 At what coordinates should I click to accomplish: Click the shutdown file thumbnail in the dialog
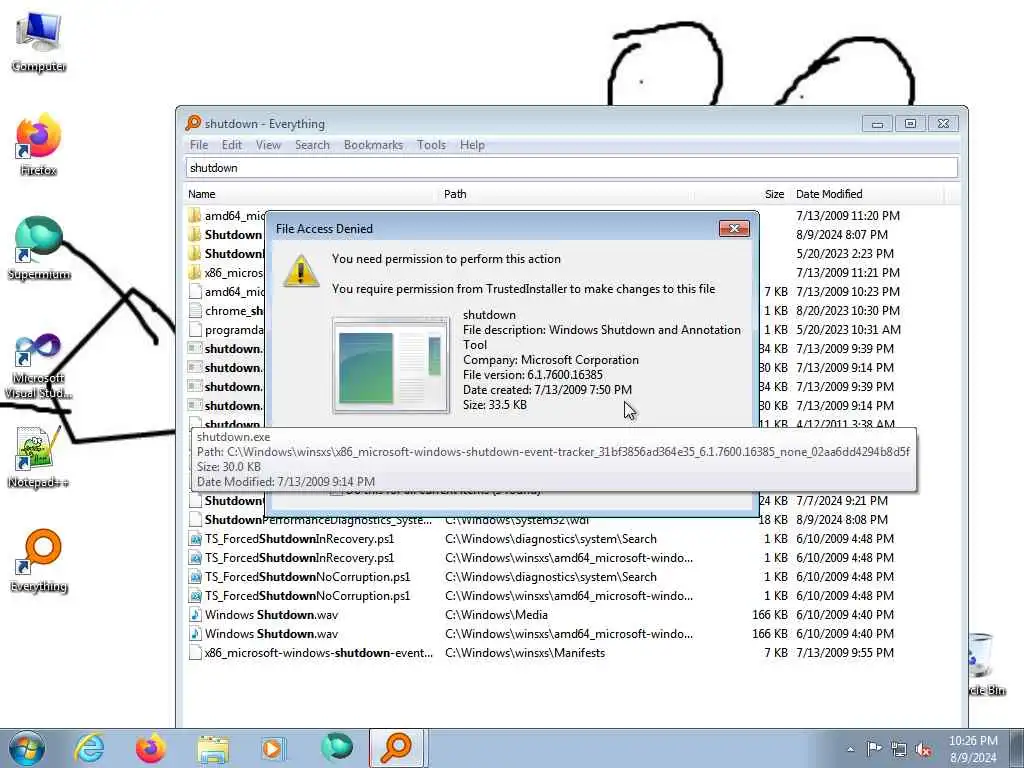[x=391, y=364]
